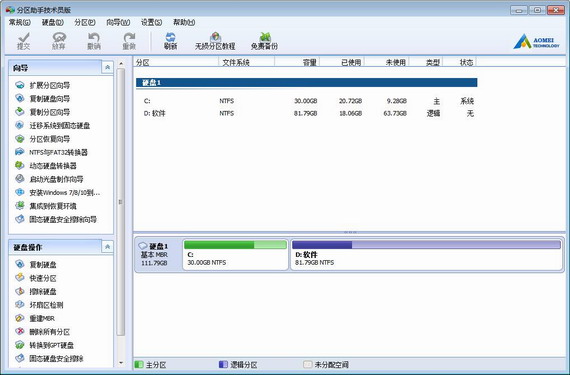570x375 pixels.
Task: Click the 未分配空间 legend swatch
Action: [x=308, y=364]
